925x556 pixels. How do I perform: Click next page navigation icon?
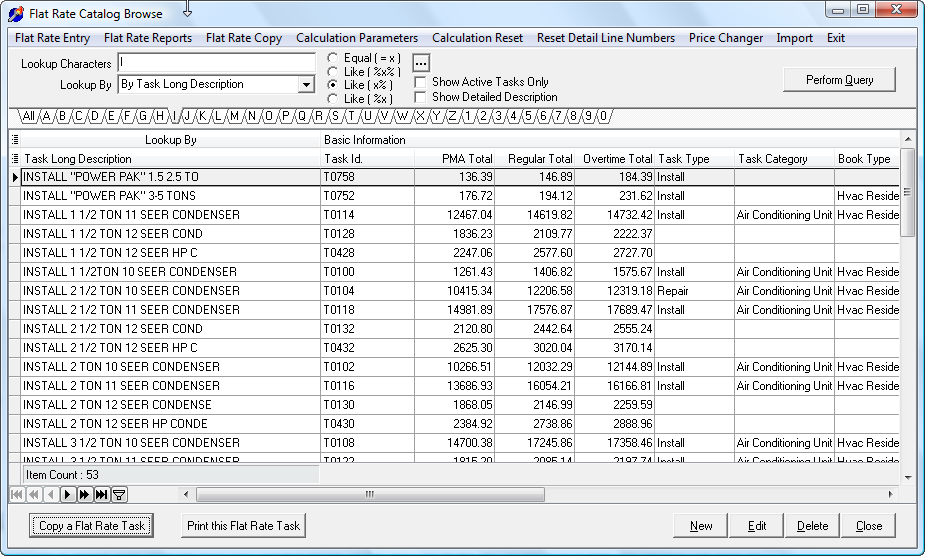click(x=85, y=495)
